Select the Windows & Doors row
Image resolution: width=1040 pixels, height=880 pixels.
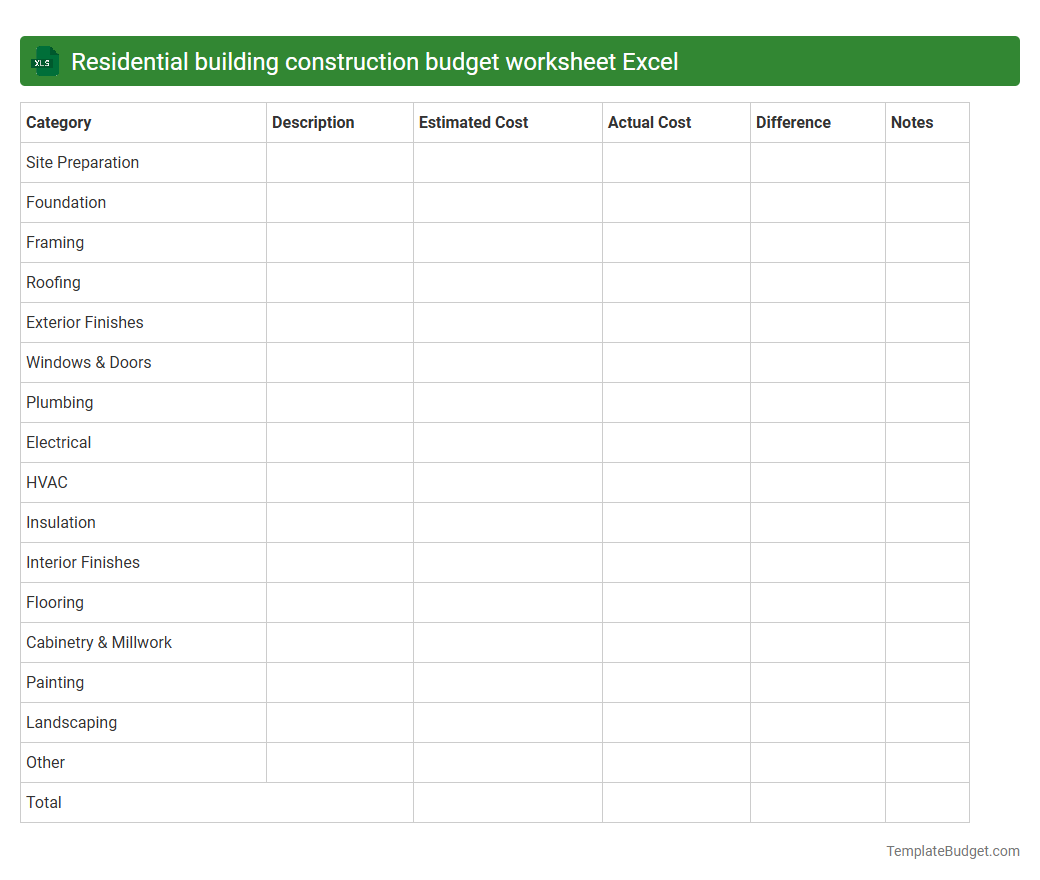(x=88, y=362)
